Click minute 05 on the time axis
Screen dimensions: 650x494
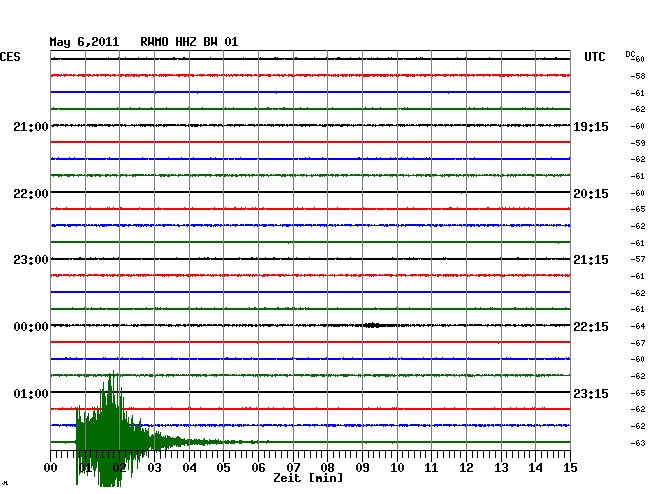pyautogui.click(x=223, y=468)
